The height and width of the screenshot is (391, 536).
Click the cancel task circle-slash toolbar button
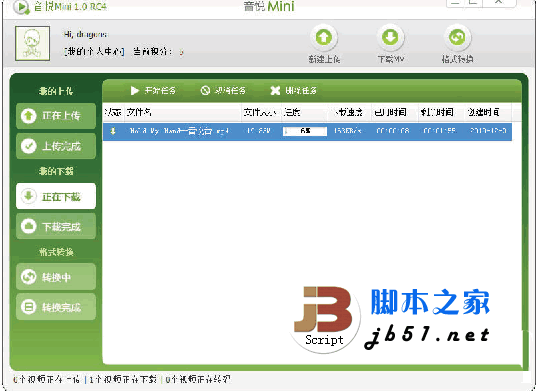pyautogui.click(x=223, y=91)
